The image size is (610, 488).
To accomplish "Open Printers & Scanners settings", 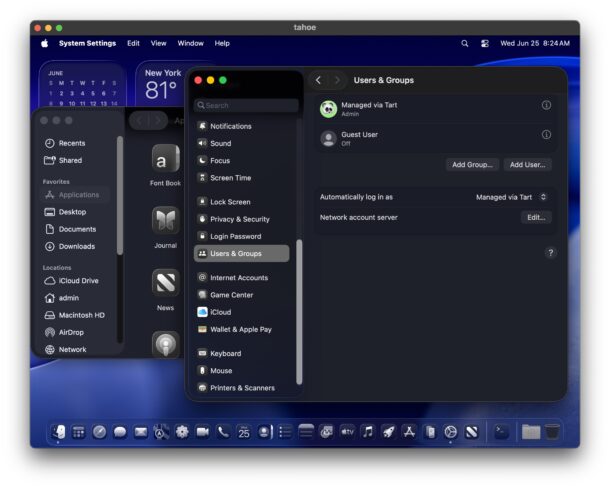I will [x=242, y=387].
